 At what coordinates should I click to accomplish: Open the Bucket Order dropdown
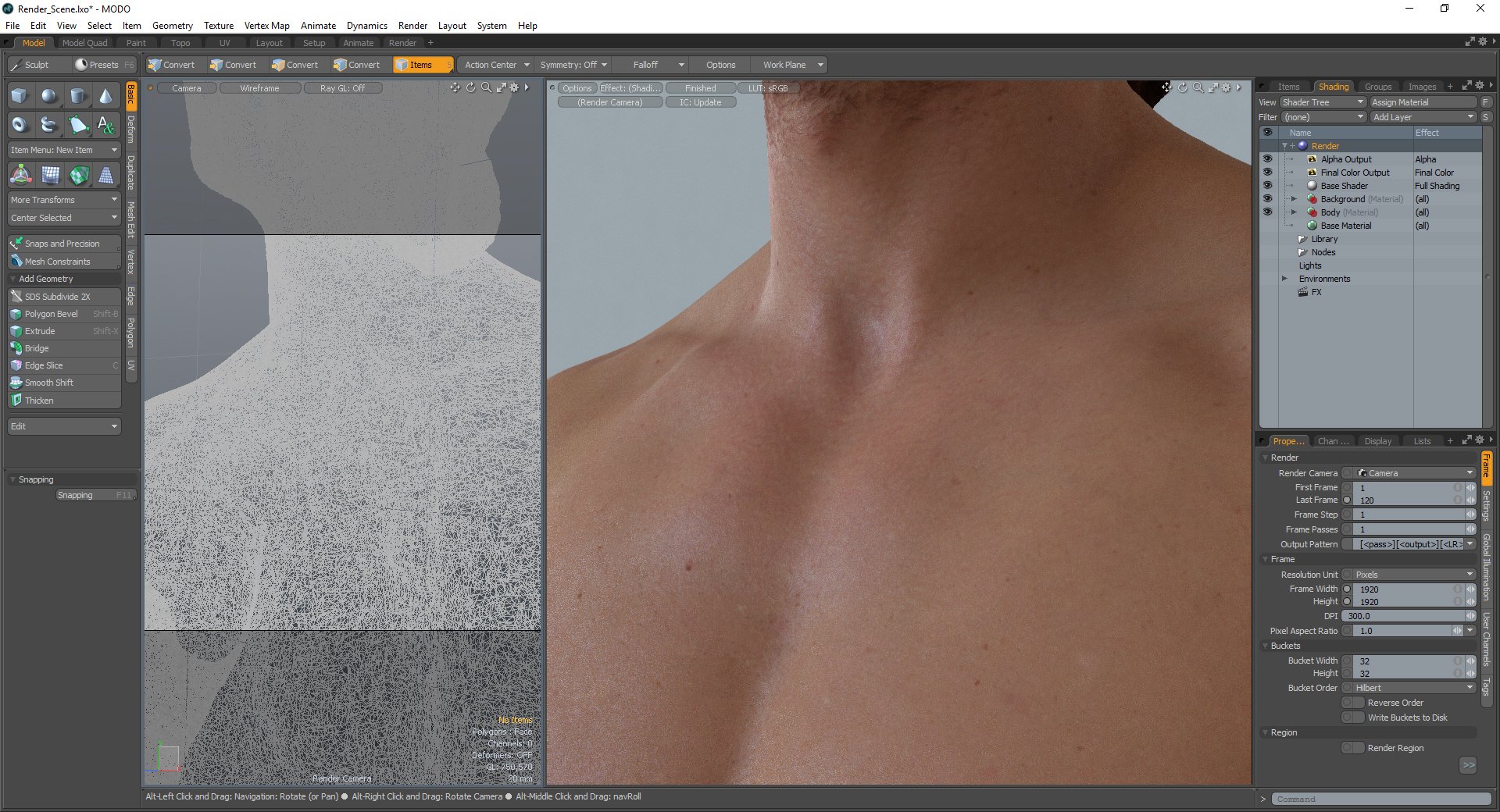pyautogui.click(x=1408, y=687)
